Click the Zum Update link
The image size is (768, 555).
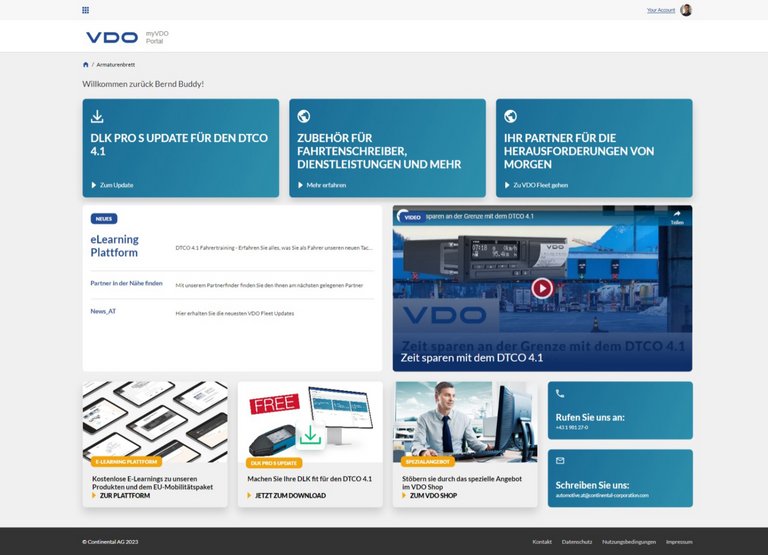(115, 185)
